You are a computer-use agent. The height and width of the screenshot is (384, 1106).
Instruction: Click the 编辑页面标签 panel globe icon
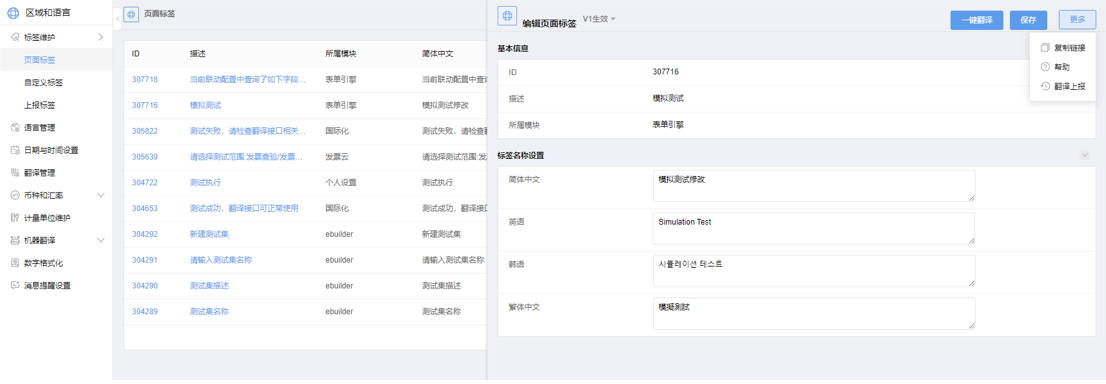click(507, 16)
